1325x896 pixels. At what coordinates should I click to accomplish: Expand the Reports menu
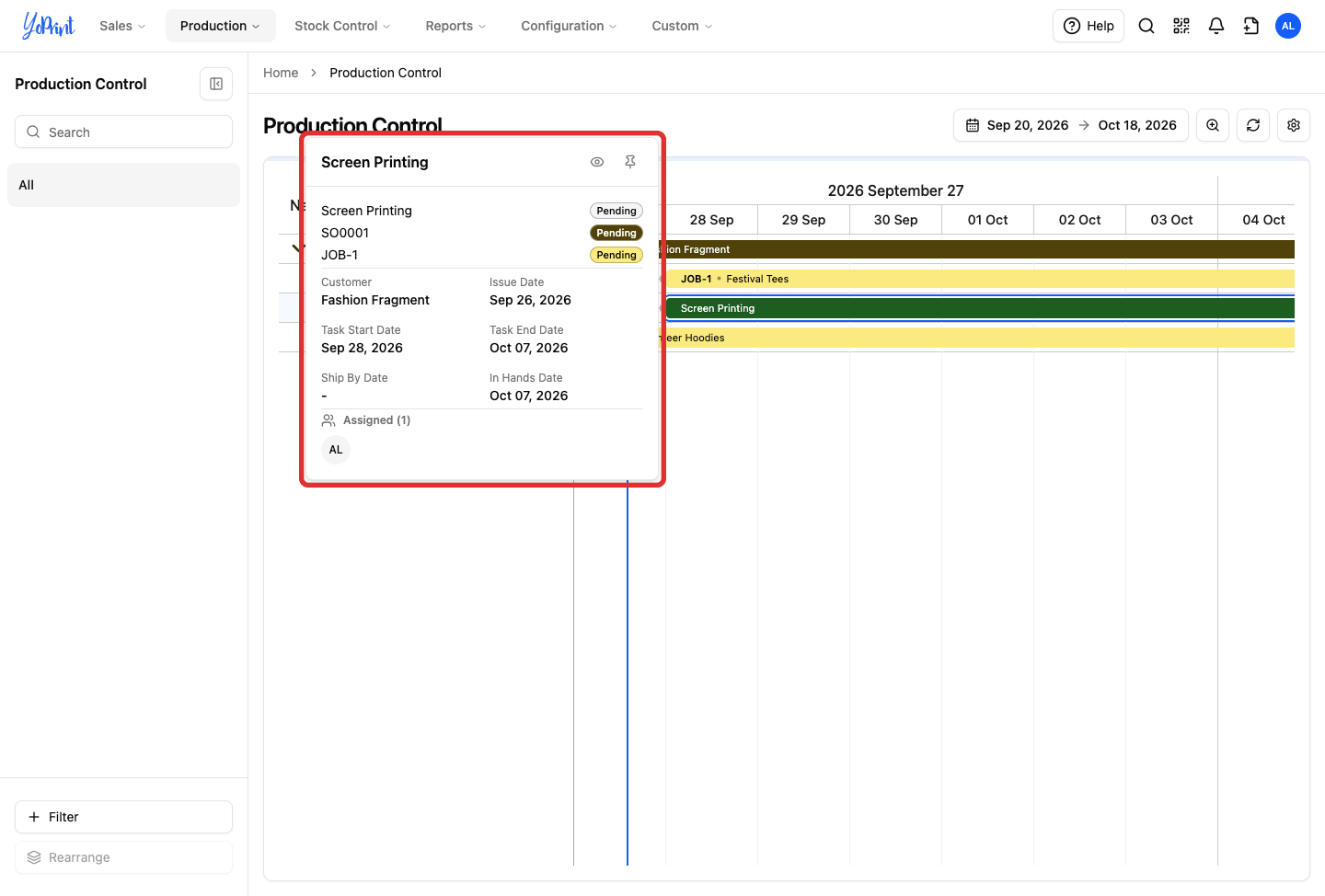coord(455,26)
